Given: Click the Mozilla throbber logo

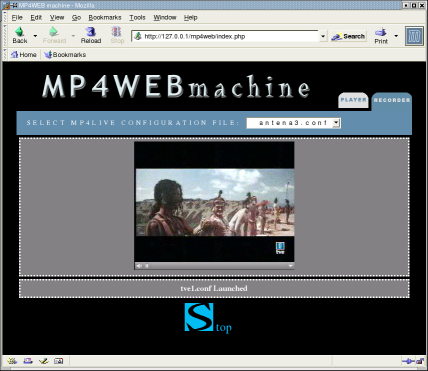Looking at the screenshot, I should [414, 36].
